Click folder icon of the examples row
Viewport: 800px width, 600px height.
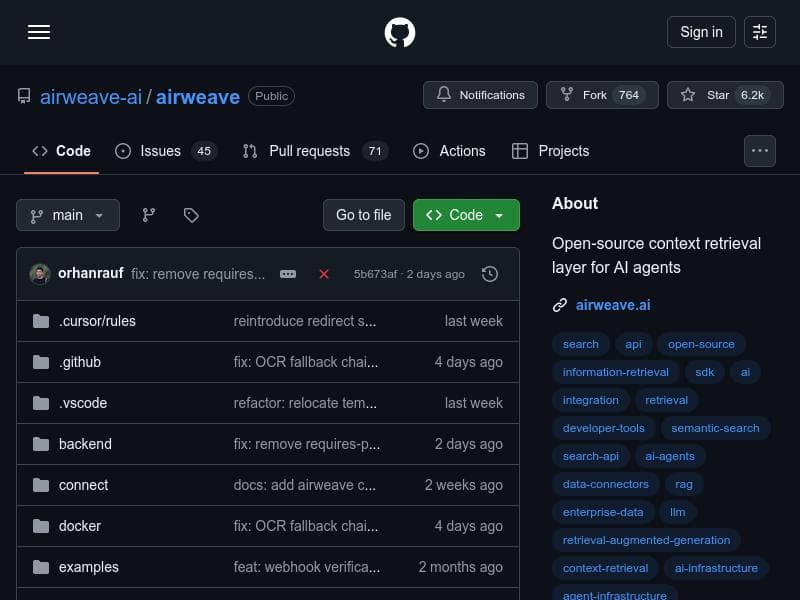tap(41, 567)
